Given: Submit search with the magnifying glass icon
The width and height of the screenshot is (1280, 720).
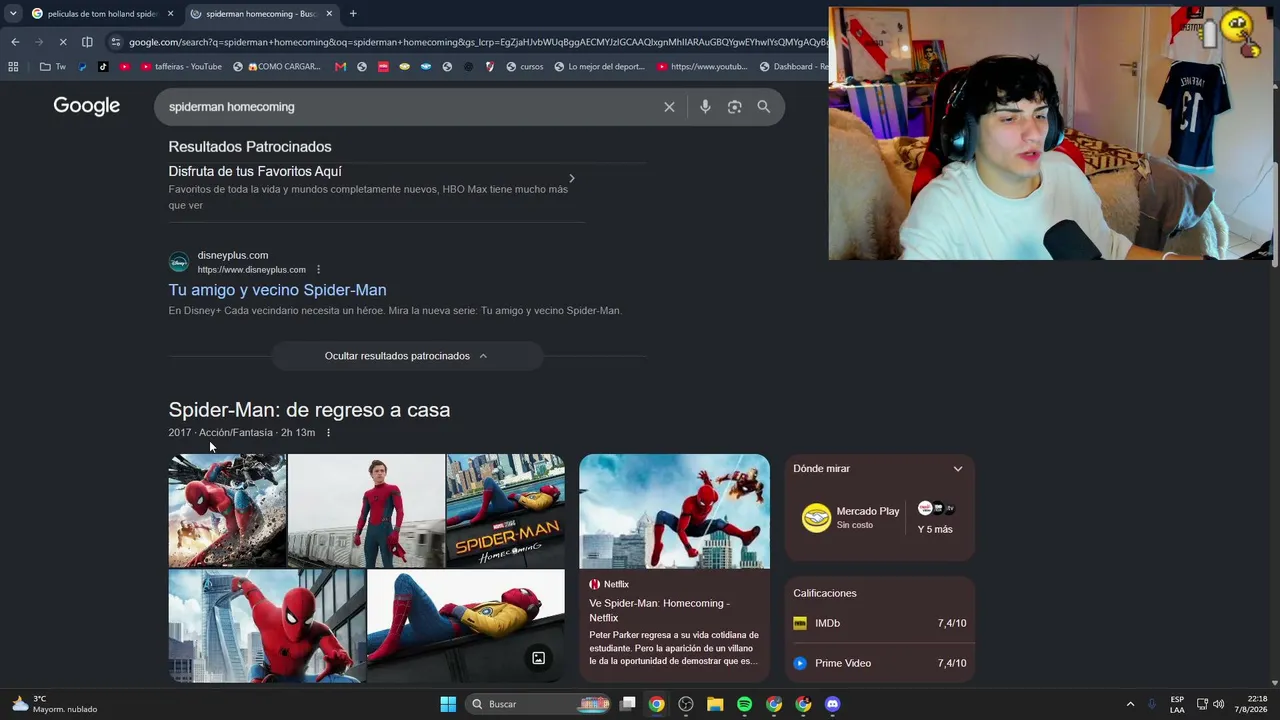Looking at the screenshot, I should 764,107.
